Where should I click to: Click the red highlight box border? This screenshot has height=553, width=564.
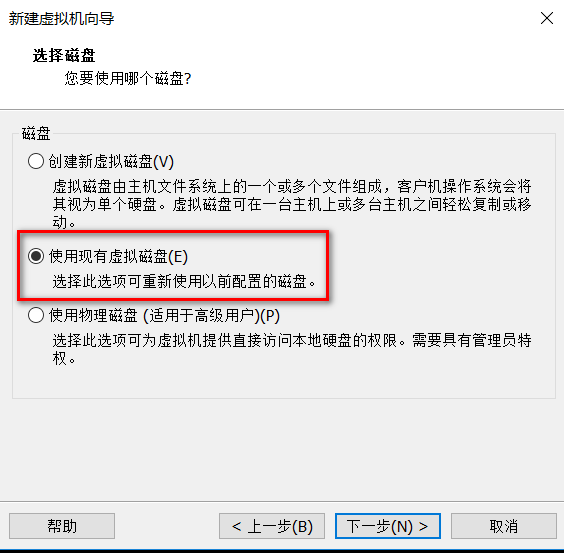(x=173, y=232)
